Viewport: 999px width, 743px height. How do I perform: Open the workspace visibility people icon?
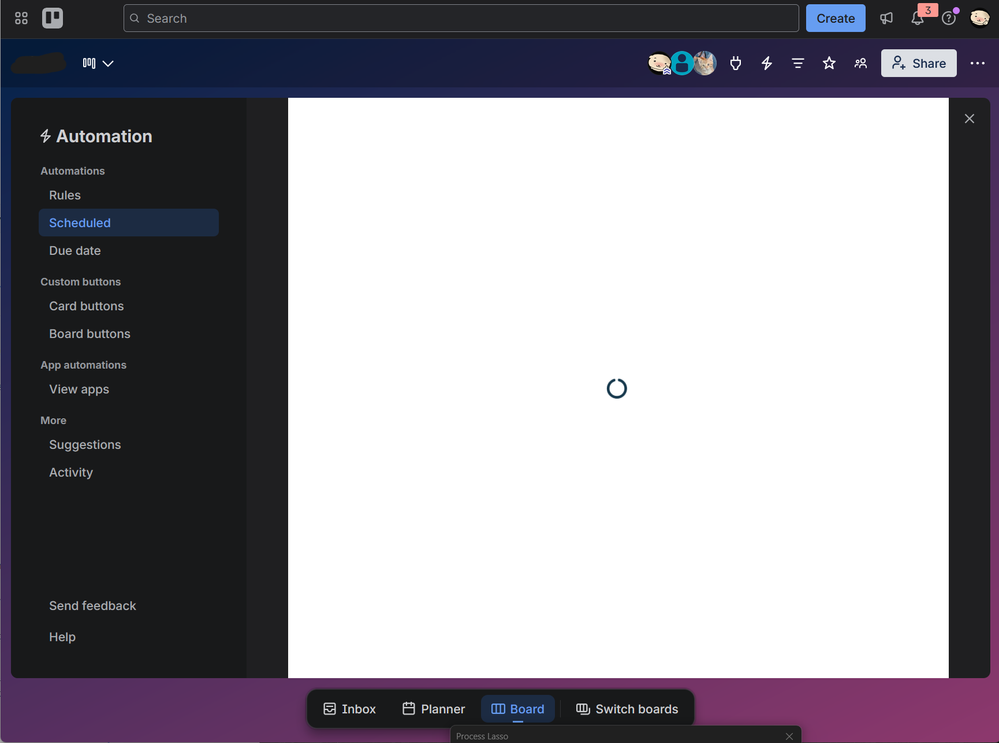(861, 63)
